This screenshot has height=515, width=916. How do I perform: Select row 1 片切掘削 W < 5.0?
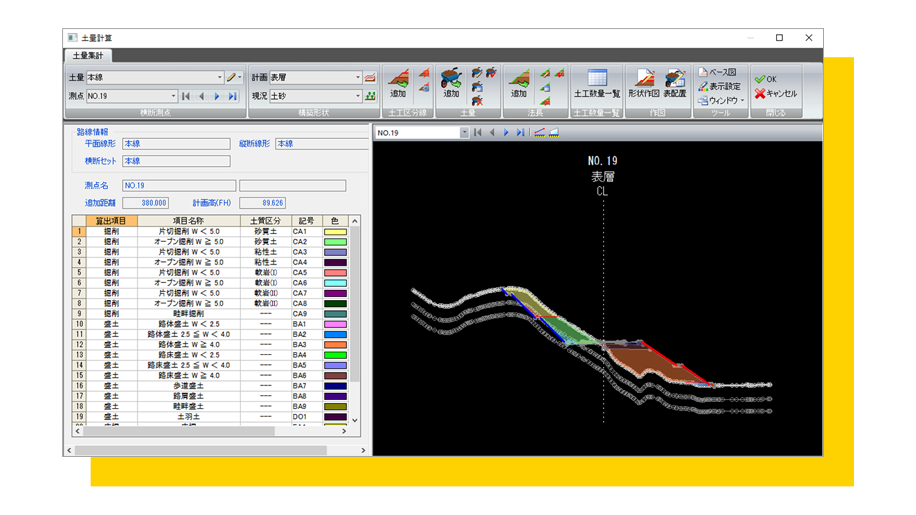point(211,232)
